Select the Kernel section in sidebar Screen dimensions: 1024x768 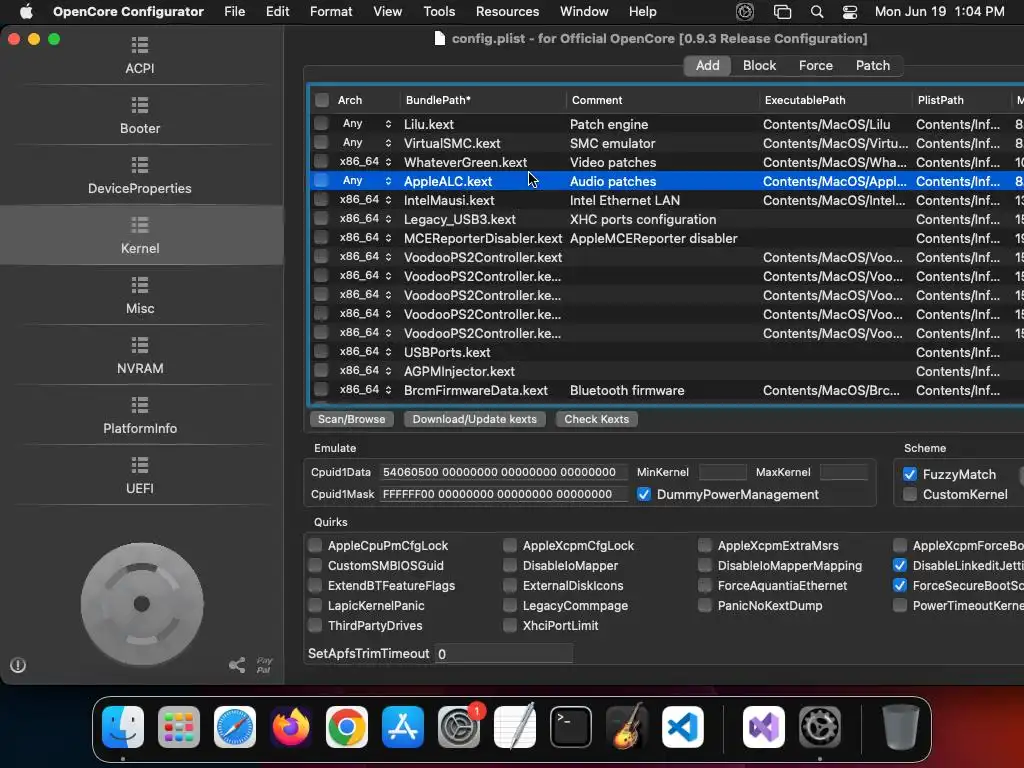coord(140,235)
